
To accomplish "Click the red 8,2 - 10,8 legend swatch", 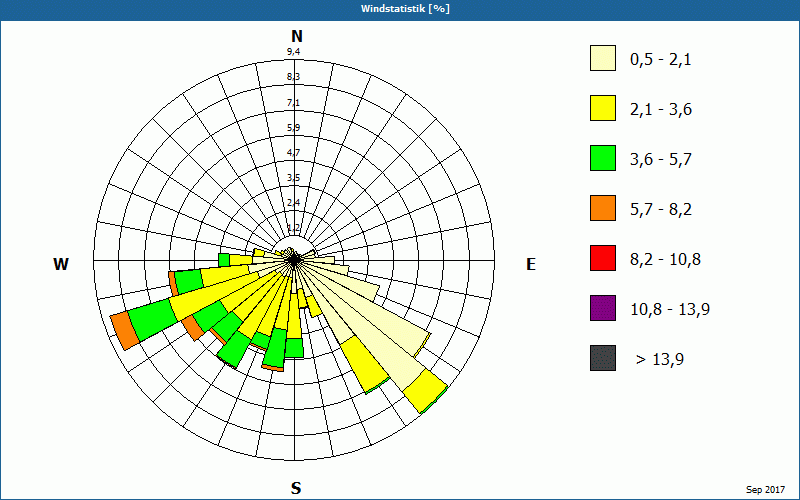I will (603, 258).
